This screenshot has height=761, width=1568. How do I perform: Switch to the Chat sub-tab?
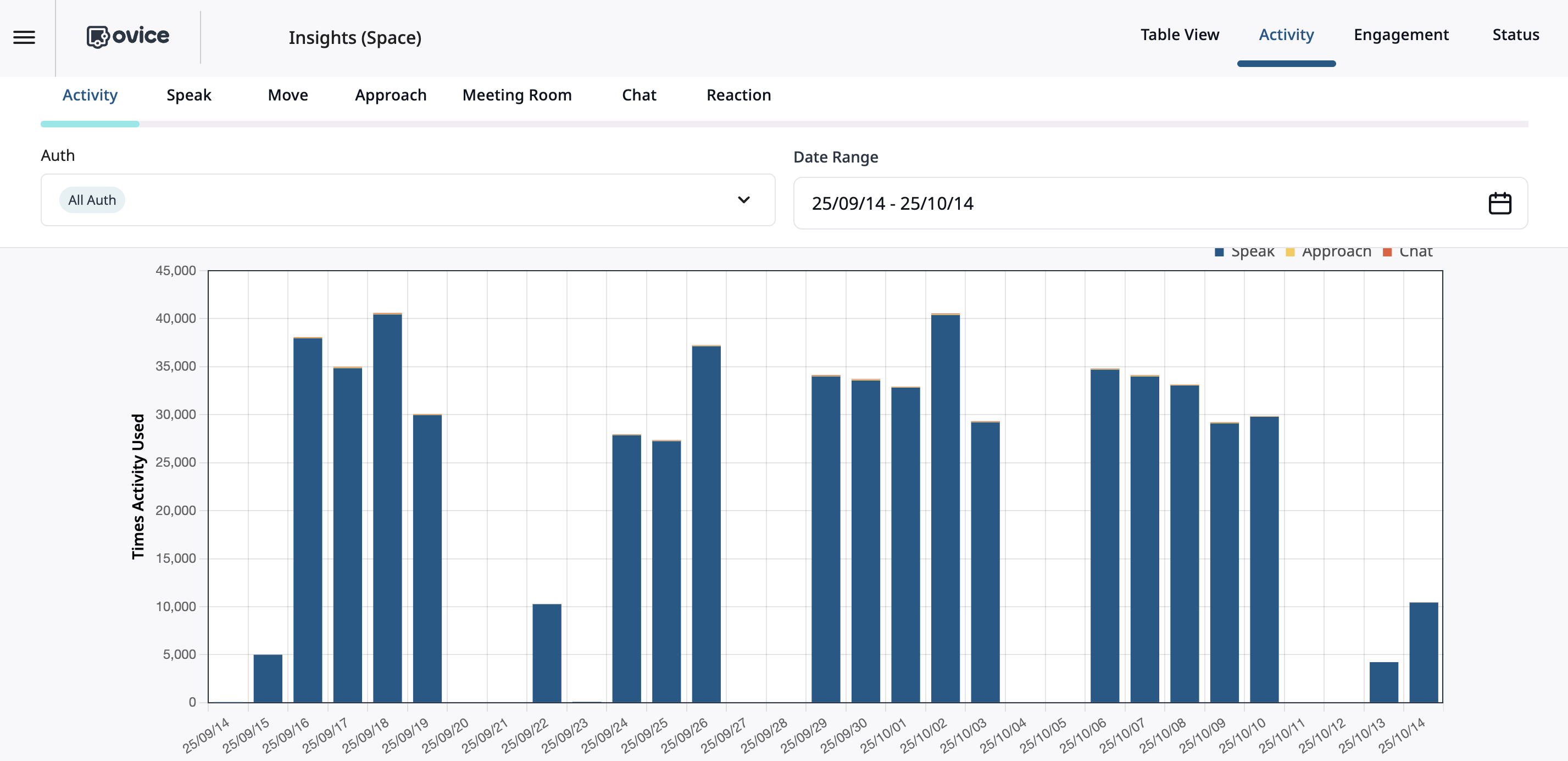(638, 95)
